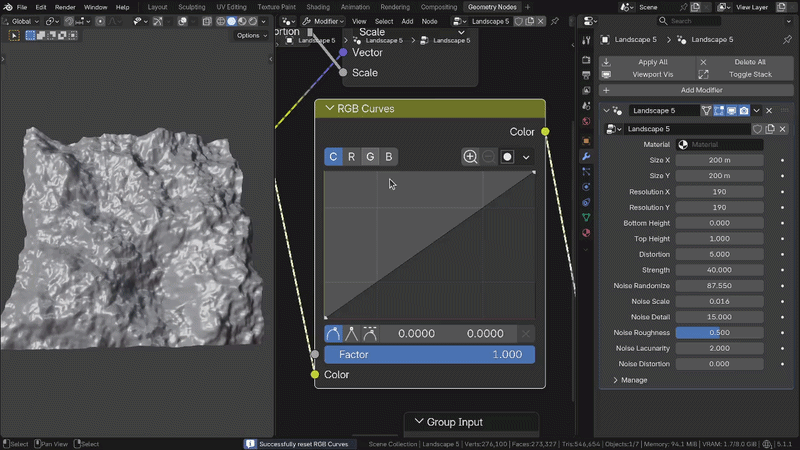Select vector handle type for curve point
This screenshot has width=800, height=450.
(352, 334)
